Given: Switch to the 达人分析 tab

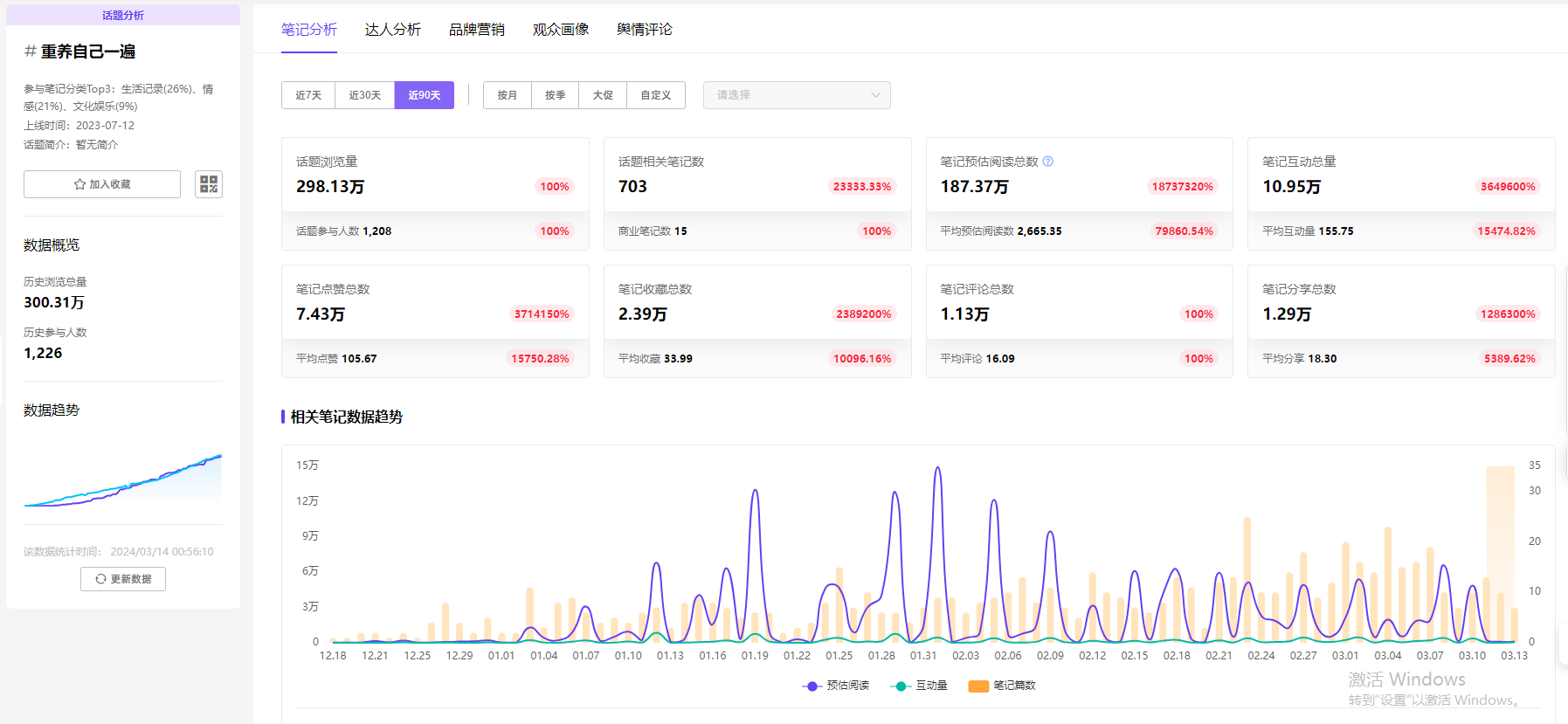Looking at the screenshot, I should point(393,30).
